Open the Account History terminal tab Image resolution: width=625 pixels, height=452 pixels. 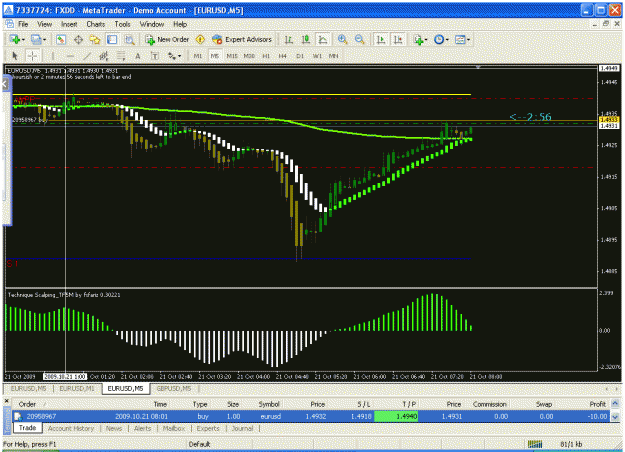click(x=71, y=428)
